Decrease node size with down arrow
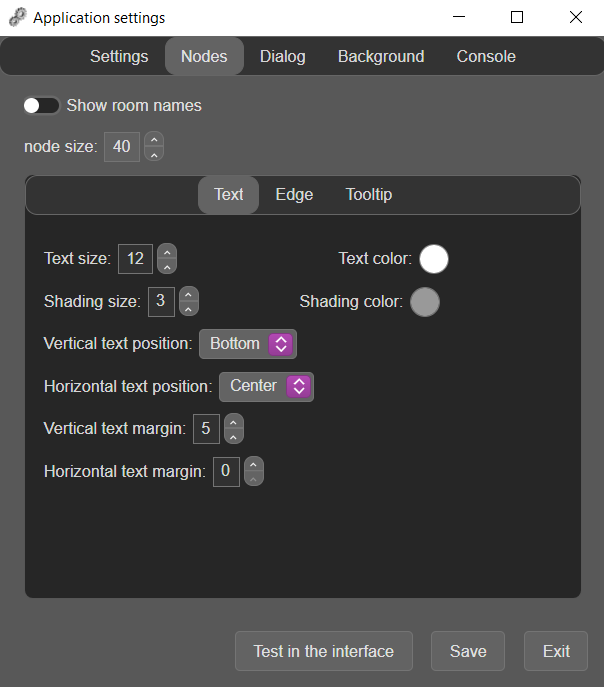This screenshot has width=604, height=687. point(154,154)
